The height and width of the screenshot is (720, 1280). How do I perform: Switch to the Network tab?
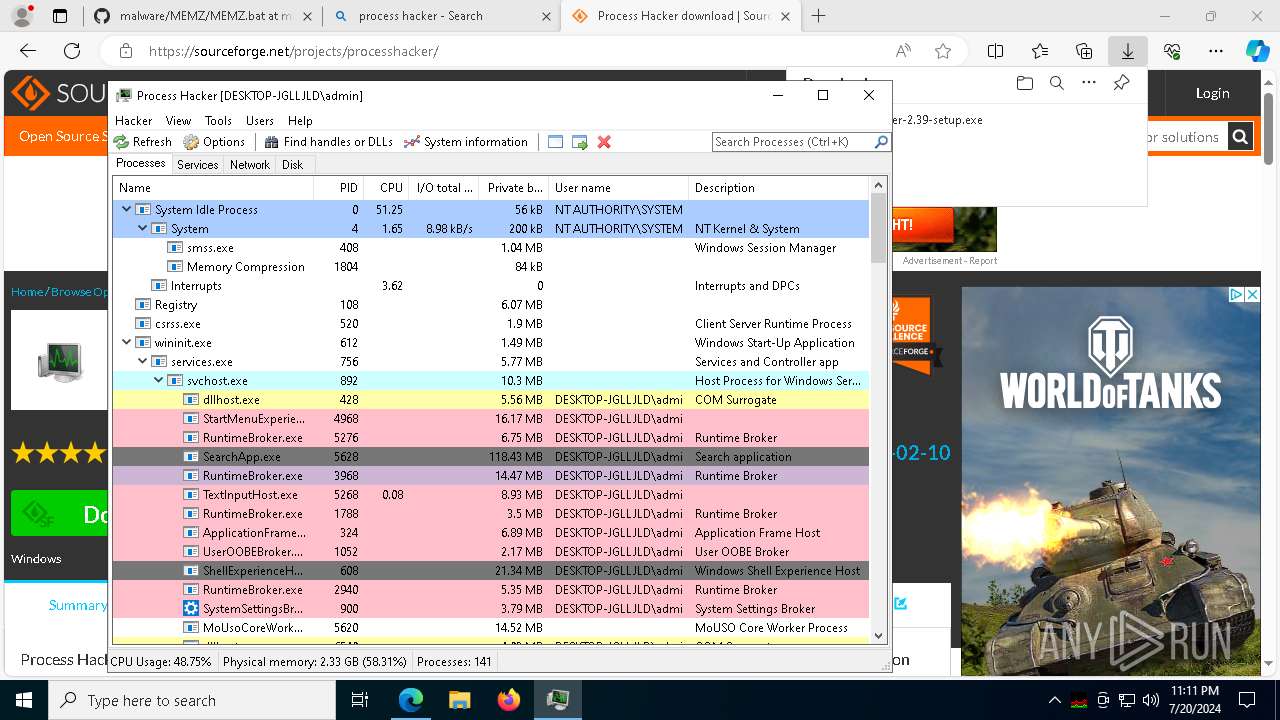point(250,164)
